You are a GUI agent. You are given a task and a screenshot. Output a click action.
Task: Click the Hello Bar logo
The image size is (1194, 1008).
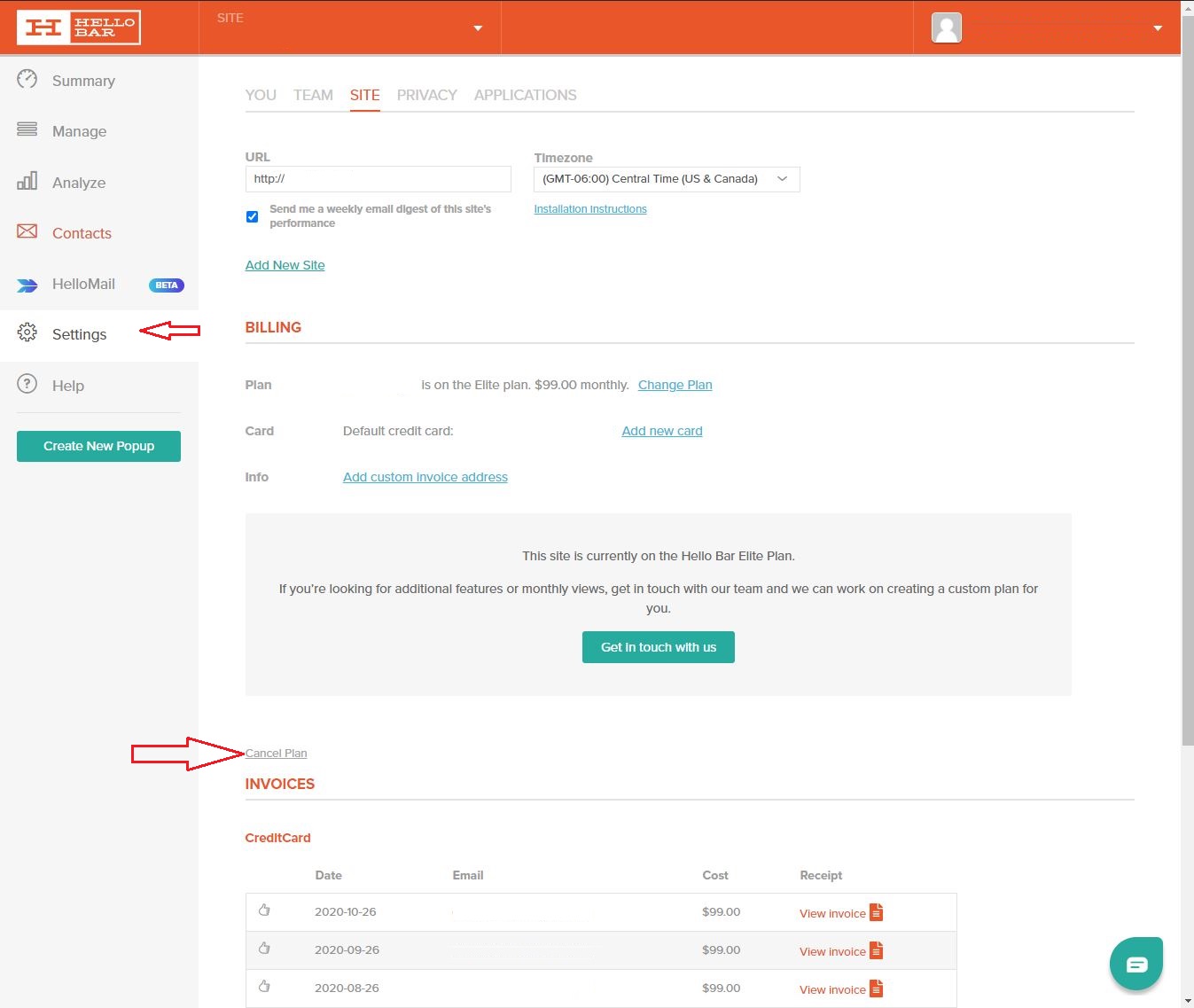[79, 27]
